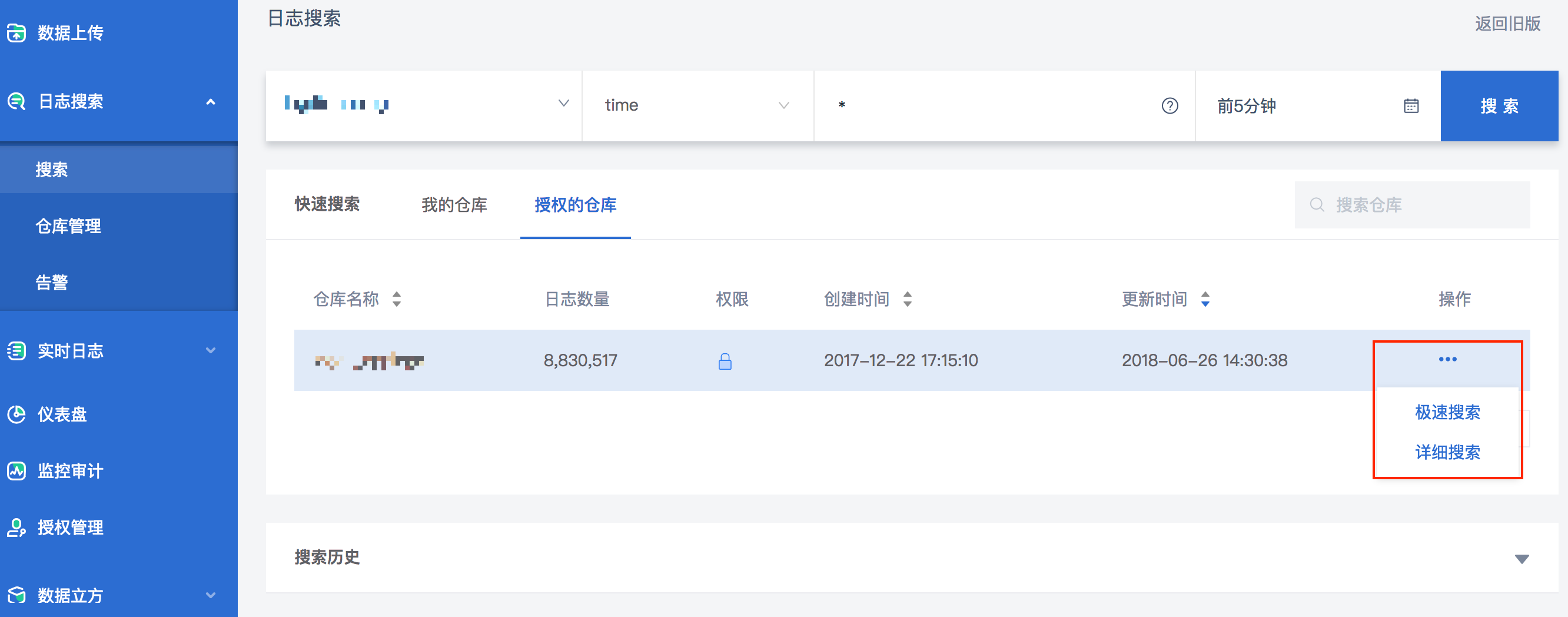Viewport: 1568px width, 617px height.
Task: Click the 日志搜索 page title
Action: tap(304, 18)
